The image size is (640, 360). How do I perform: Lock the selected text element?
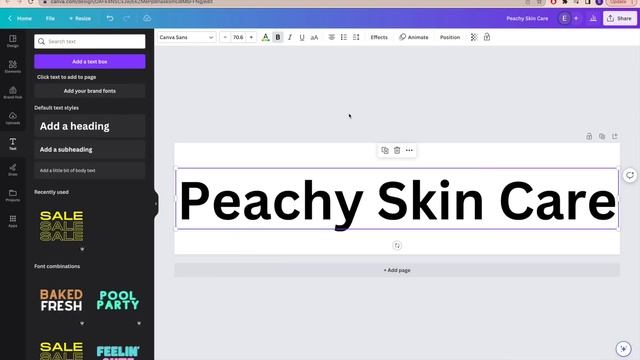[487, 37]
